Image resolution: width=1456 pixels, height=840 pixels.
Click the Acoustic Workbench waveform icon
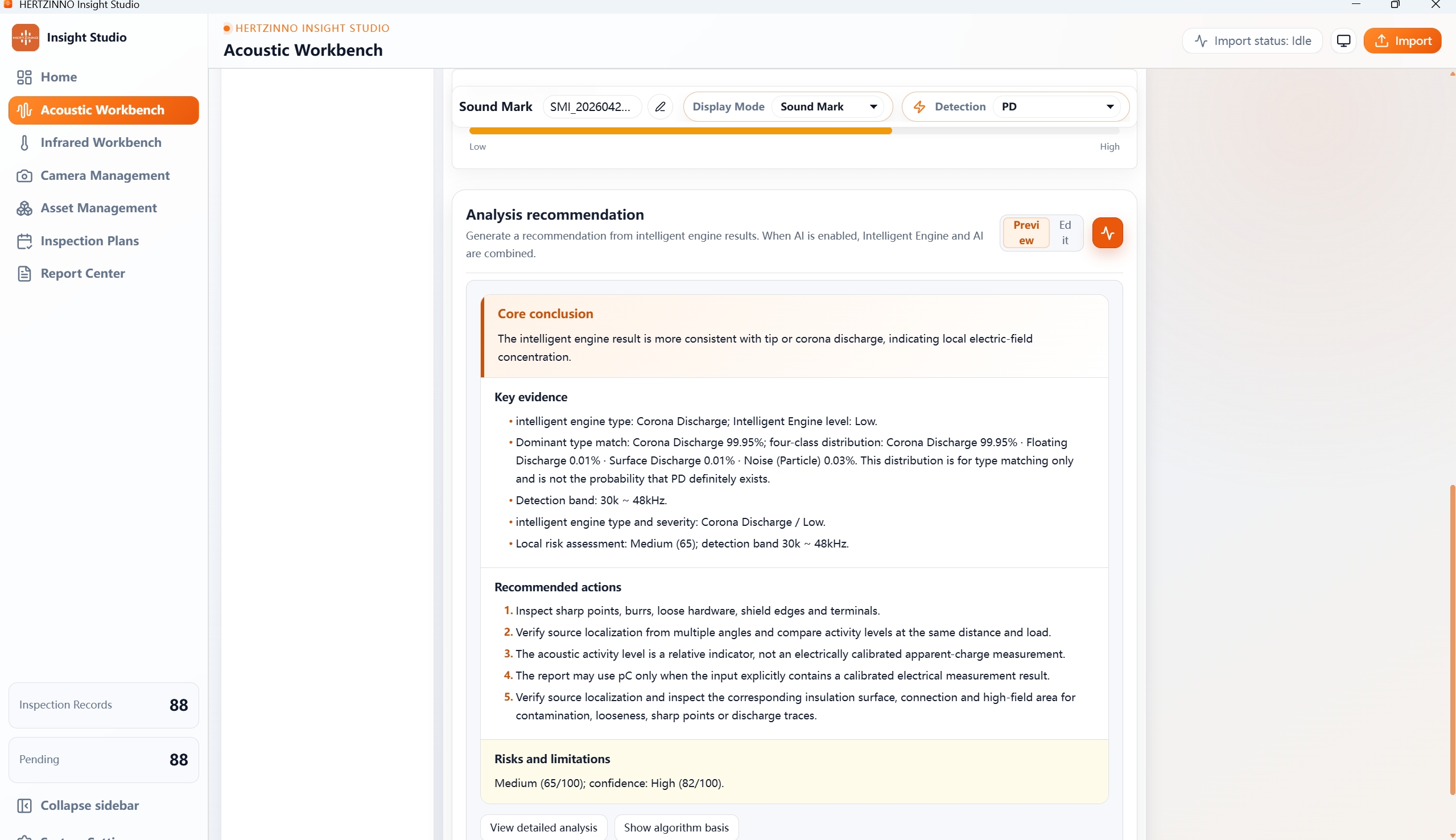tap(24, 110)
